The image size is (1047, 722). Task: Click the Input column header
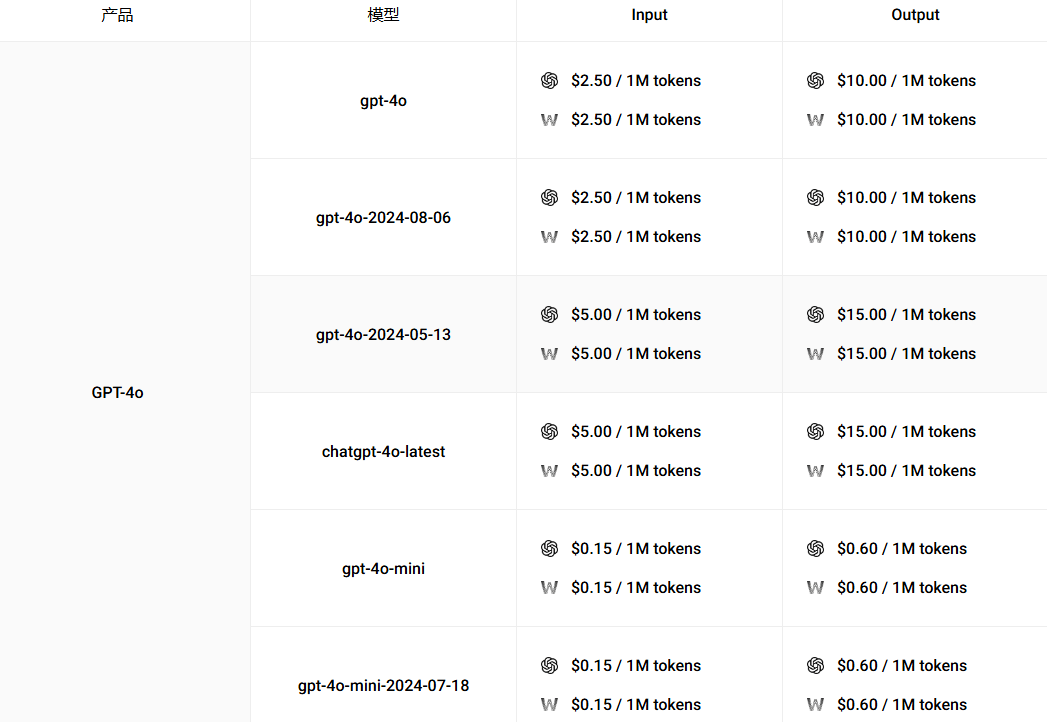pos(649,15)
